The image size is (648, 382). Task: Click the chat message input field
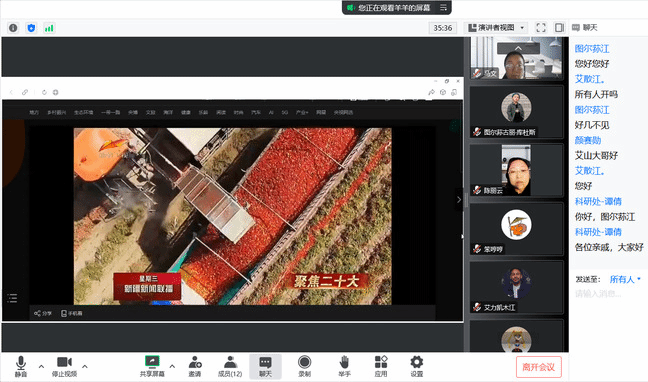(609, 294)
